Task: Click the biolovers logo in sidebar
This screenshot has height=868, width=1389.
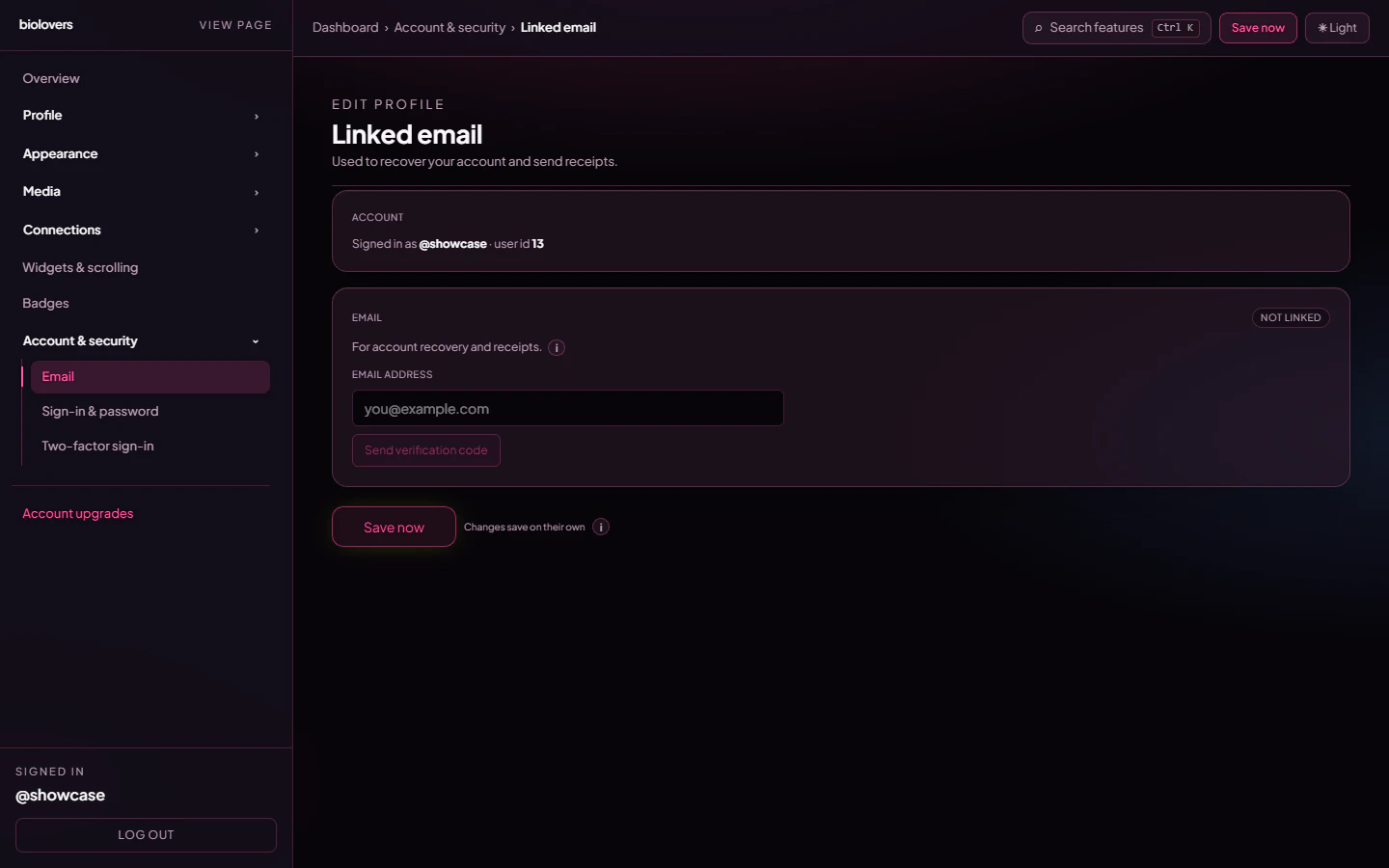Action: (45, 24)
